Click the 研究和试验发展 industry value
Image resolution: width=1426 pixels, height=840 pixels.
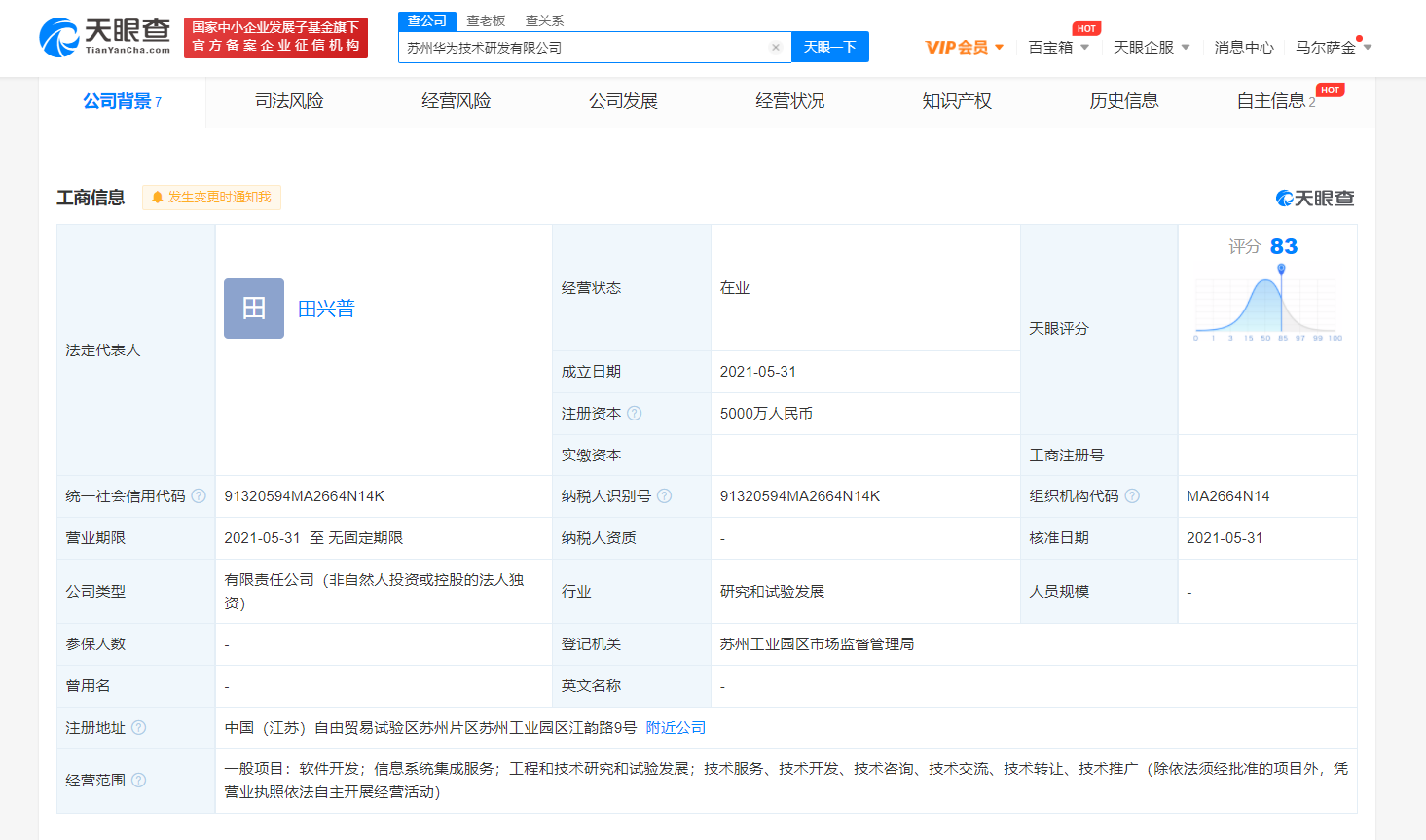772,592
